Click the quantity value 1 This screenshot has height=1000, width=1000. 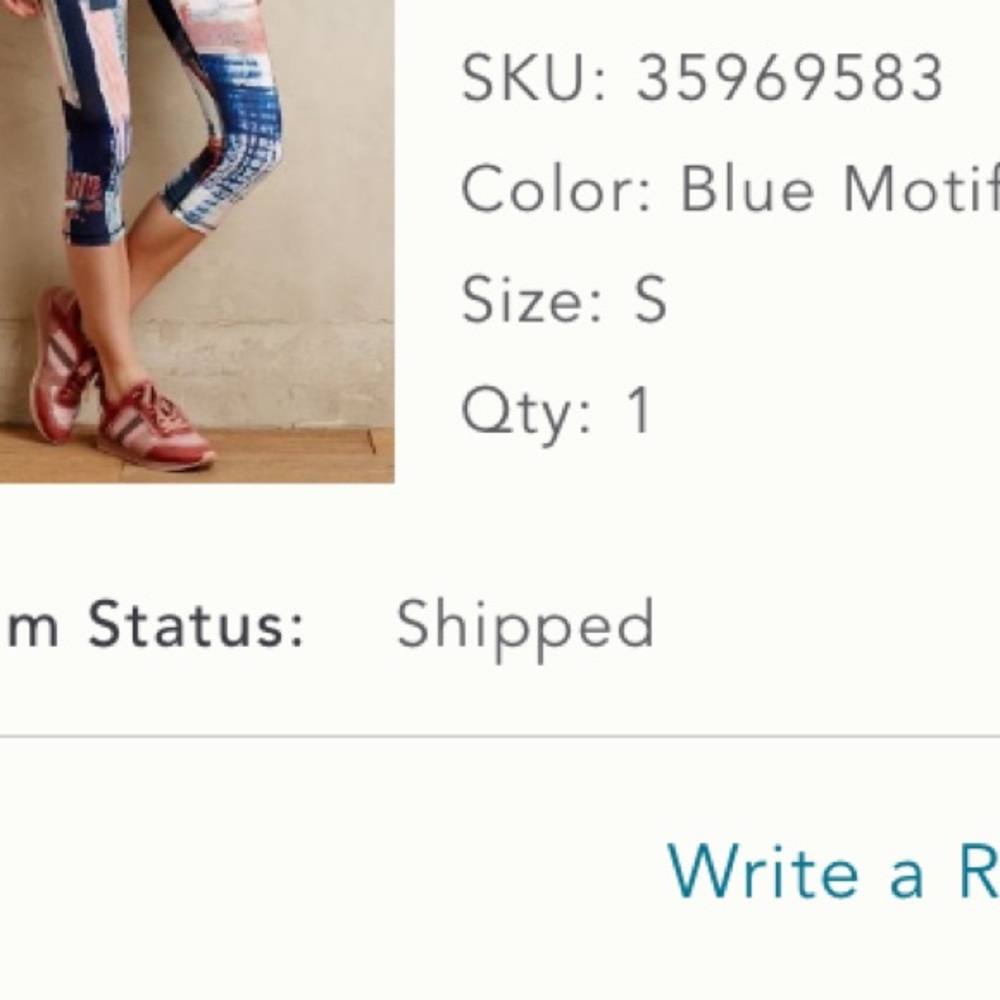click(640, 405)
